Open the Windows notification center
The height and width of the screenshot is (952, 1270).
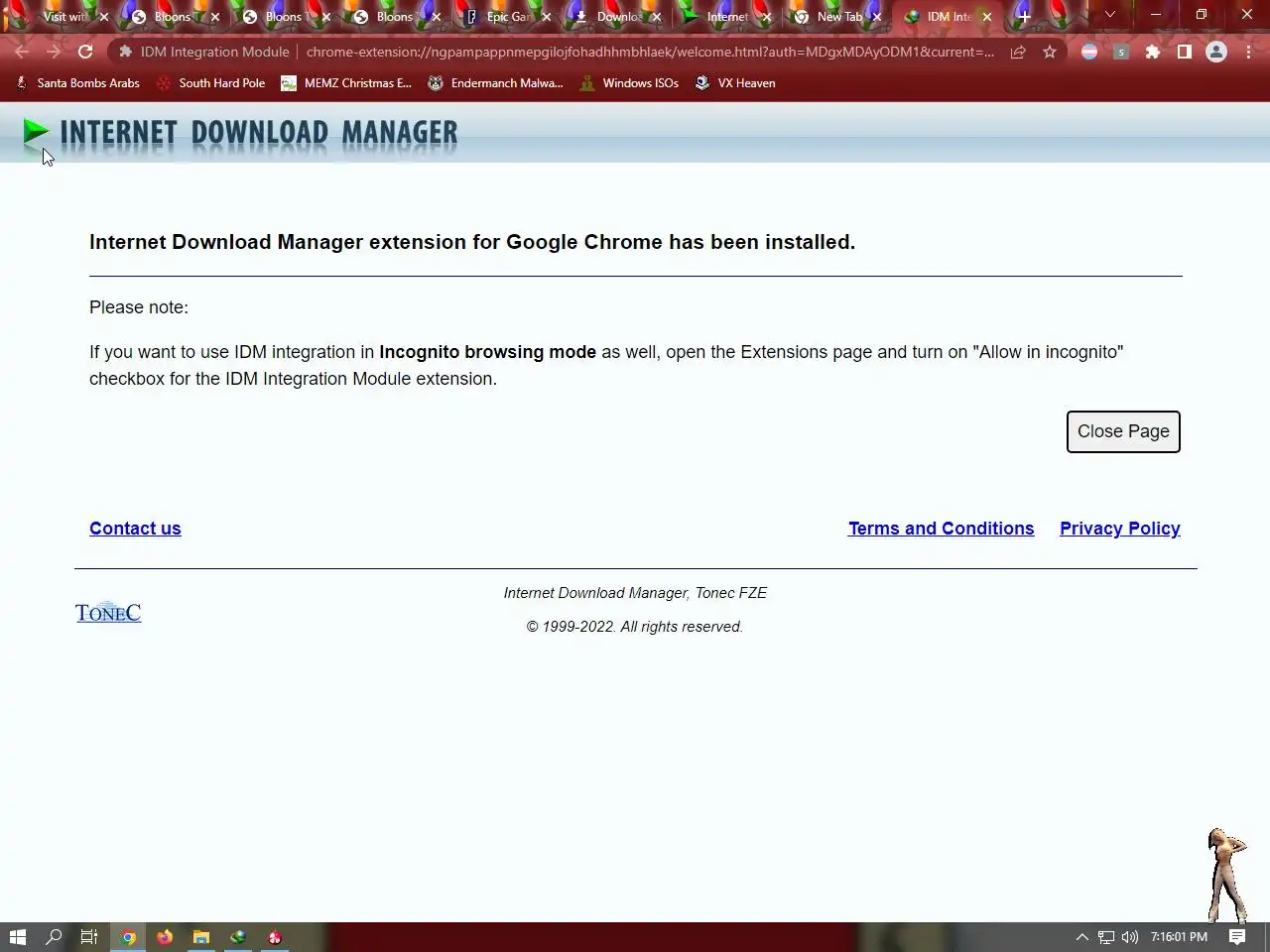click(1237, 937)
